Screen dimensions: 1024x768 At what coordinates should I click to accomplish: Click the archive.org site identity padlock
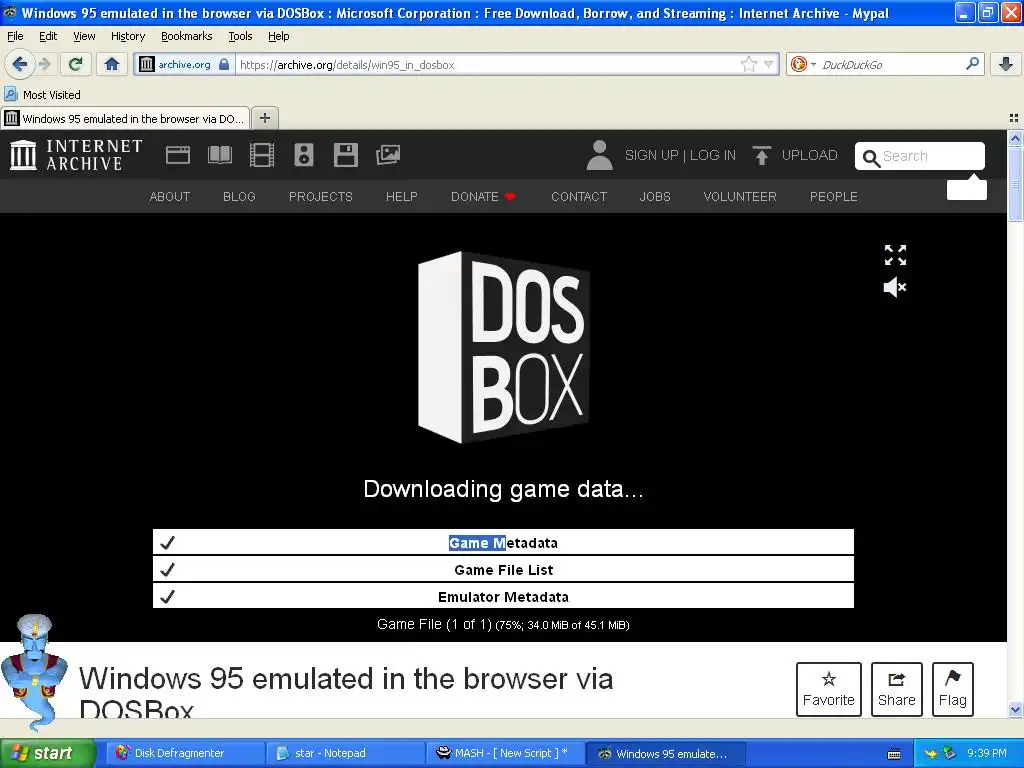(224, 64)
